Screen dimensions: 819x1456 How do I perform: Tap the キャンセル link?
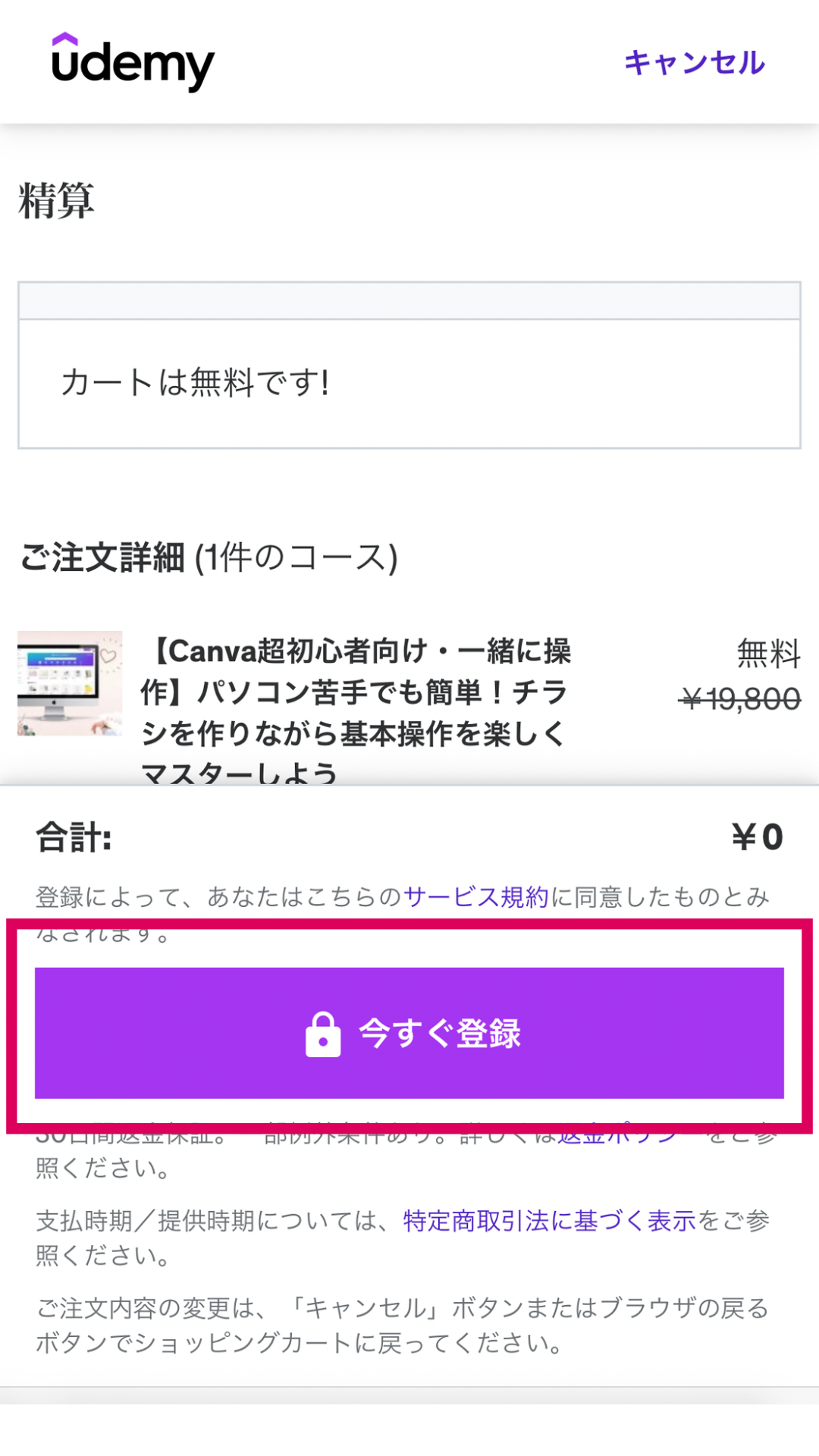tap(694, 63)
